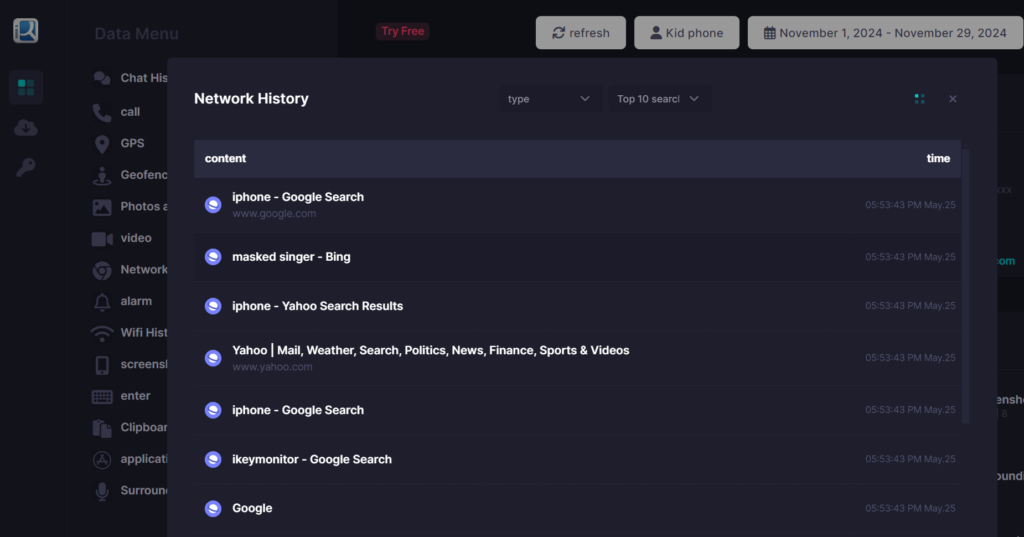Viewport: 1024px width, 537px height.
Task: Click the www.yahoo.com URL
Action: [x=272, y=367]
